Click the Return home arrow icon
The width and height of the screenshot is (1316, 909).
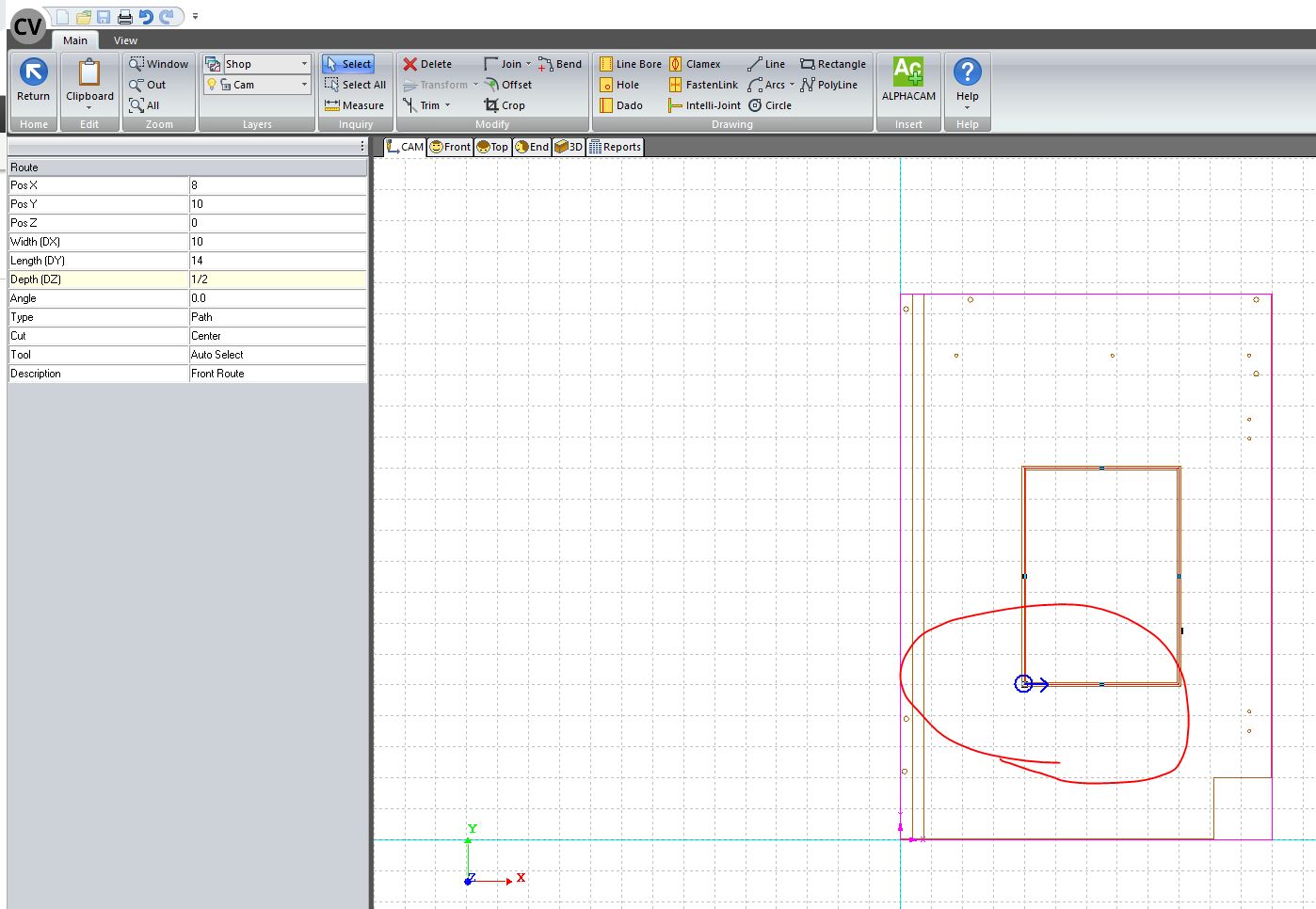(33, 73)
